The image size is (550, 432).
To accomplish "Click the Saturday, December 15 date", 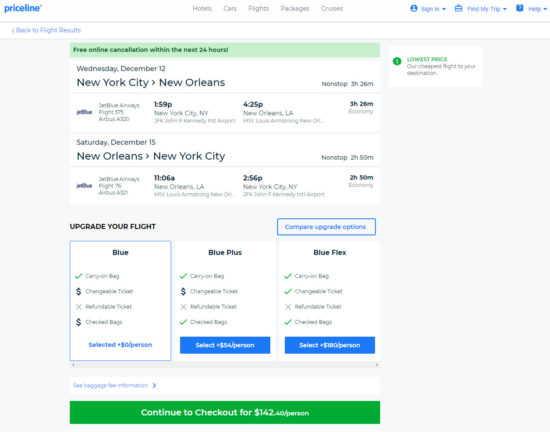I will [116, 142].
